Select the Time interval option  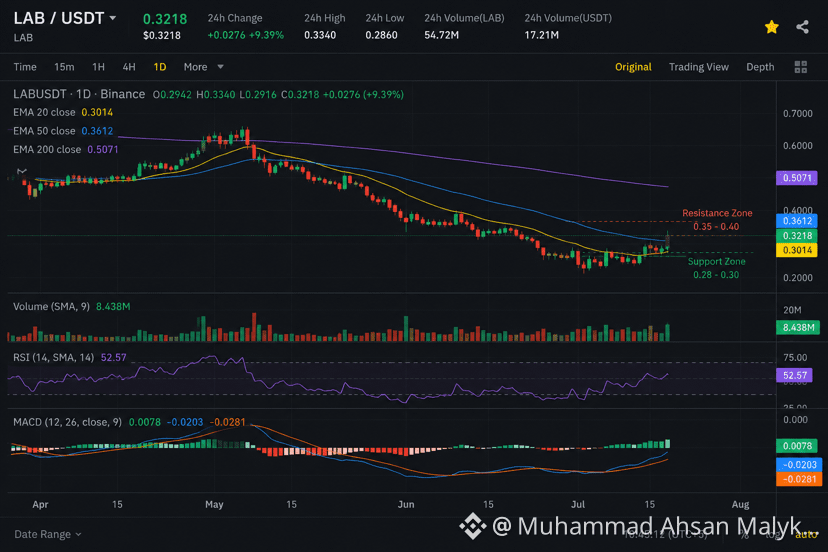click(x=25, y=67)
